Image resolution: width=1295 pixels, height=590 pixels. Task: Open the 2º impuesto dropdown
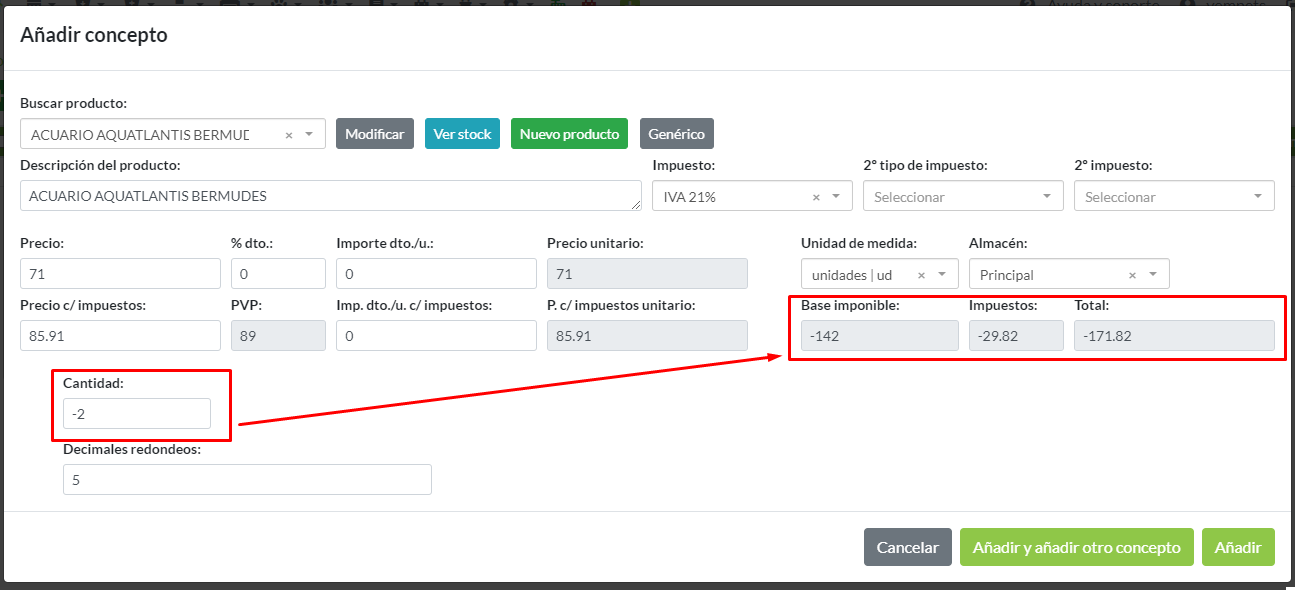coord(1173,197)
